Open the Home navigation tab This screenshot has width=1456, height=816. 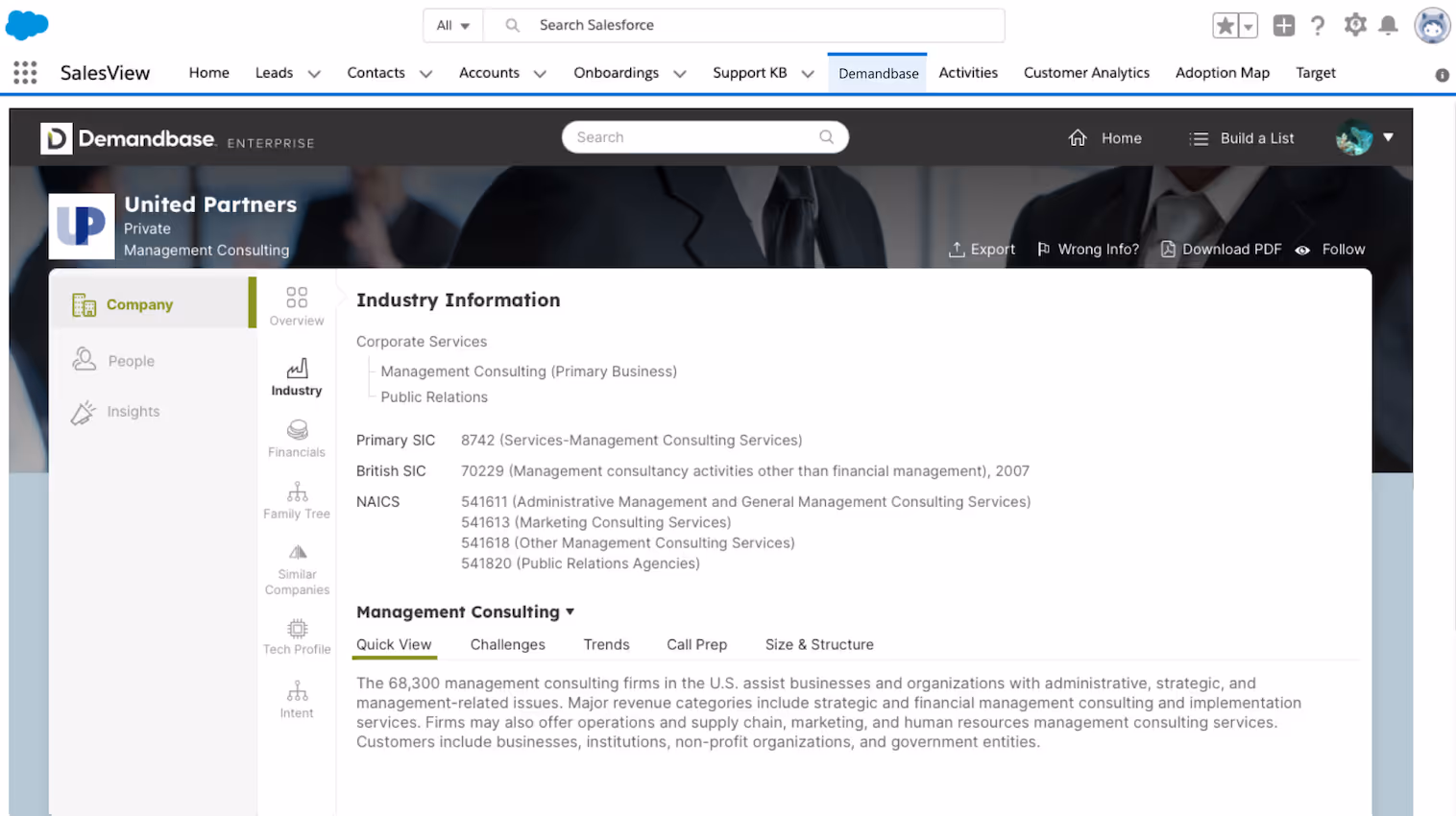click(208, 73)
